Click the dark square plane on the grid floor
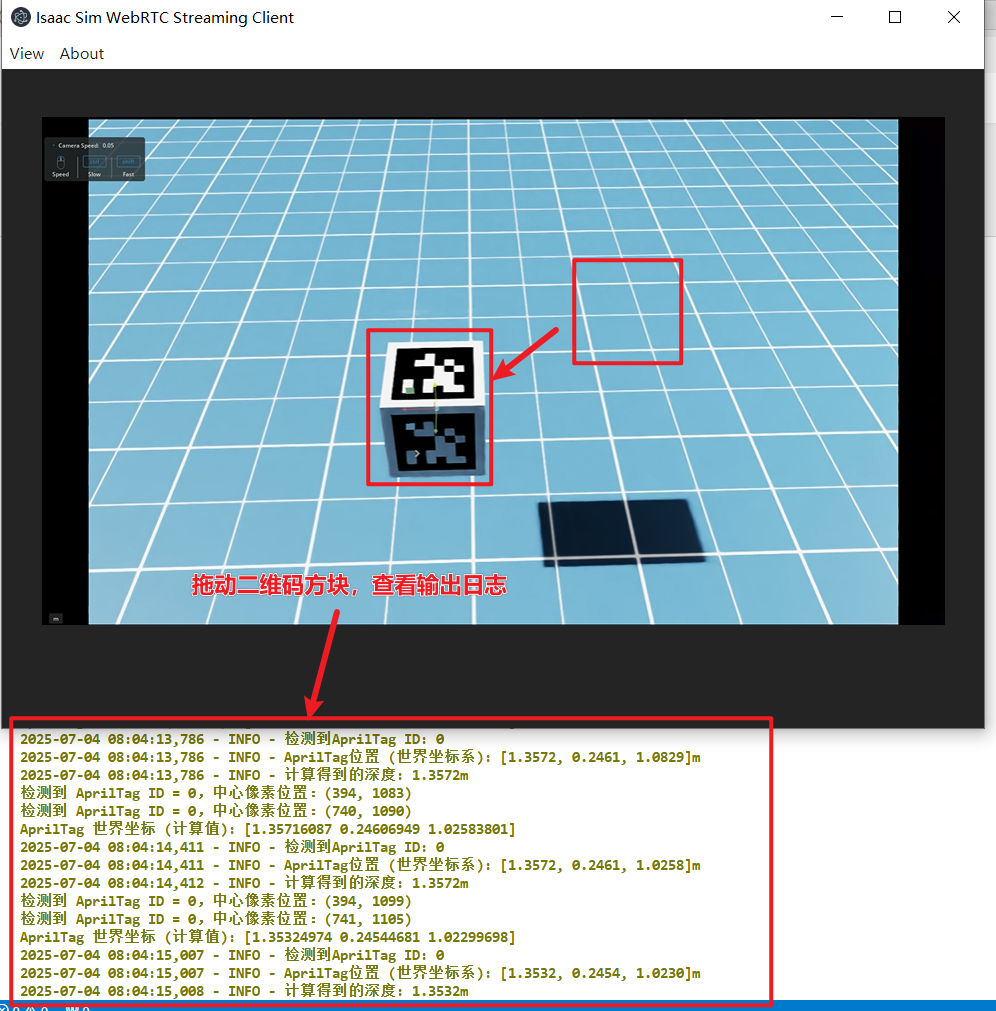Screen dimensions: 996x1011 [x=621, y=531]
